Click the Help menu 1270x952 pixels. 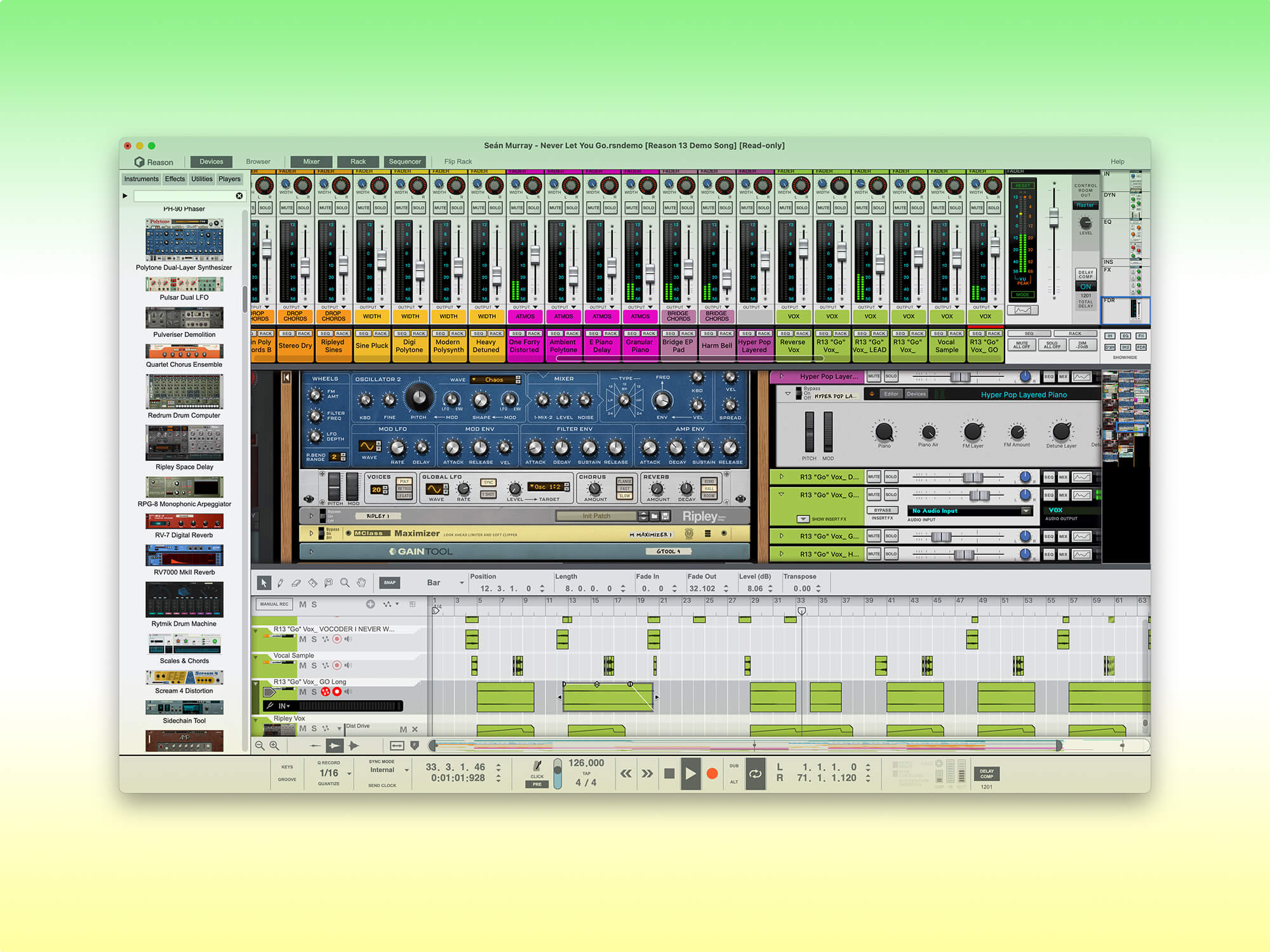(1118, 162)
